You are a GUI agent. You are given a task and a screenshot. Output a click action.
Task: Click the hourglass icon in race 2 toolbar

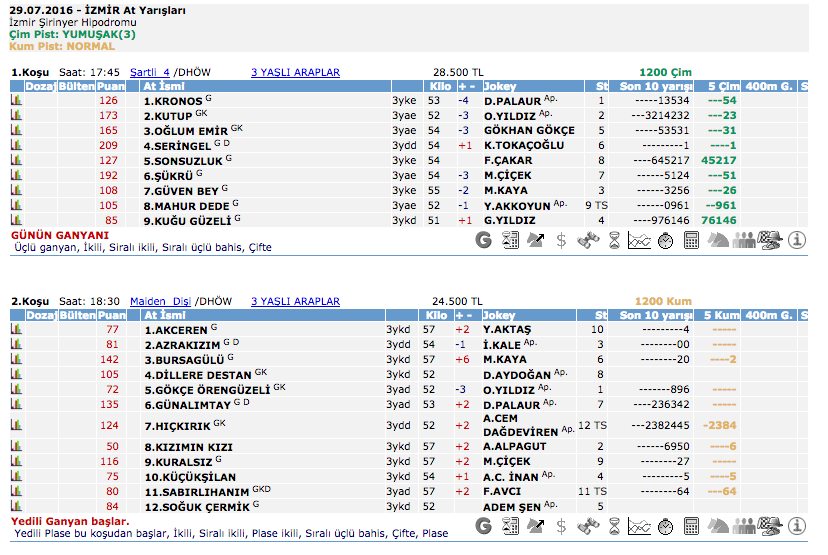tap(614, 526)
